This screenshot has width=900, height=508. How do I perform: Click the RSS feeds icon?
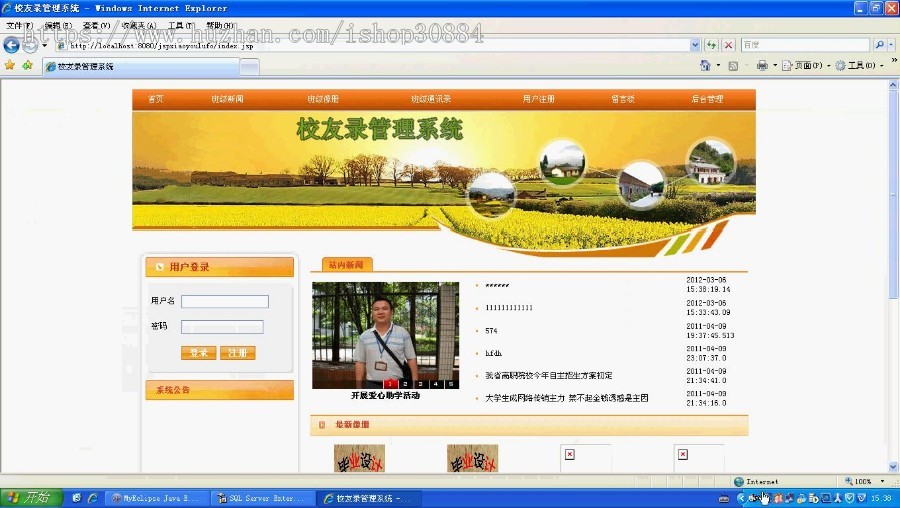pyautogui.click(x=733, y=66)
